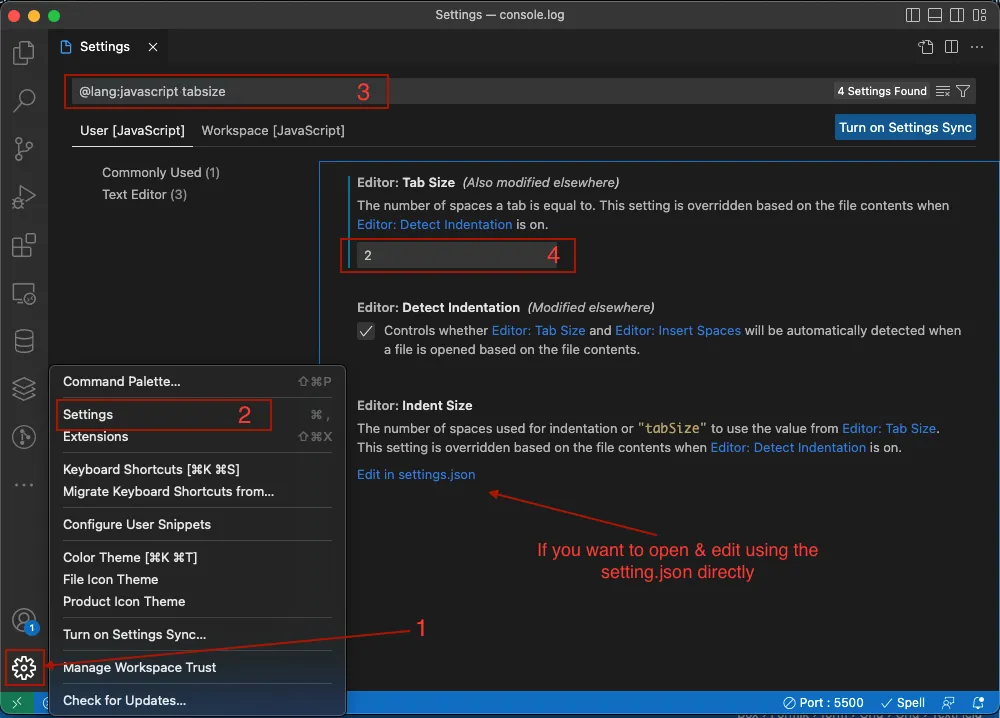1000x718 pixels.
Task: Close the Settings editor tab
Action: (153, 47)
